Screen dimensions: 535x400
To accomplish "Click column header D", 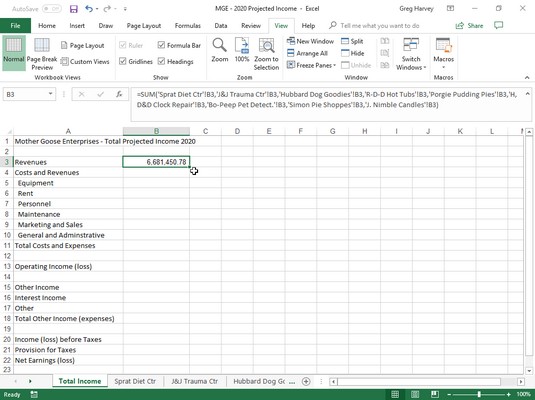I will point(237,131).
